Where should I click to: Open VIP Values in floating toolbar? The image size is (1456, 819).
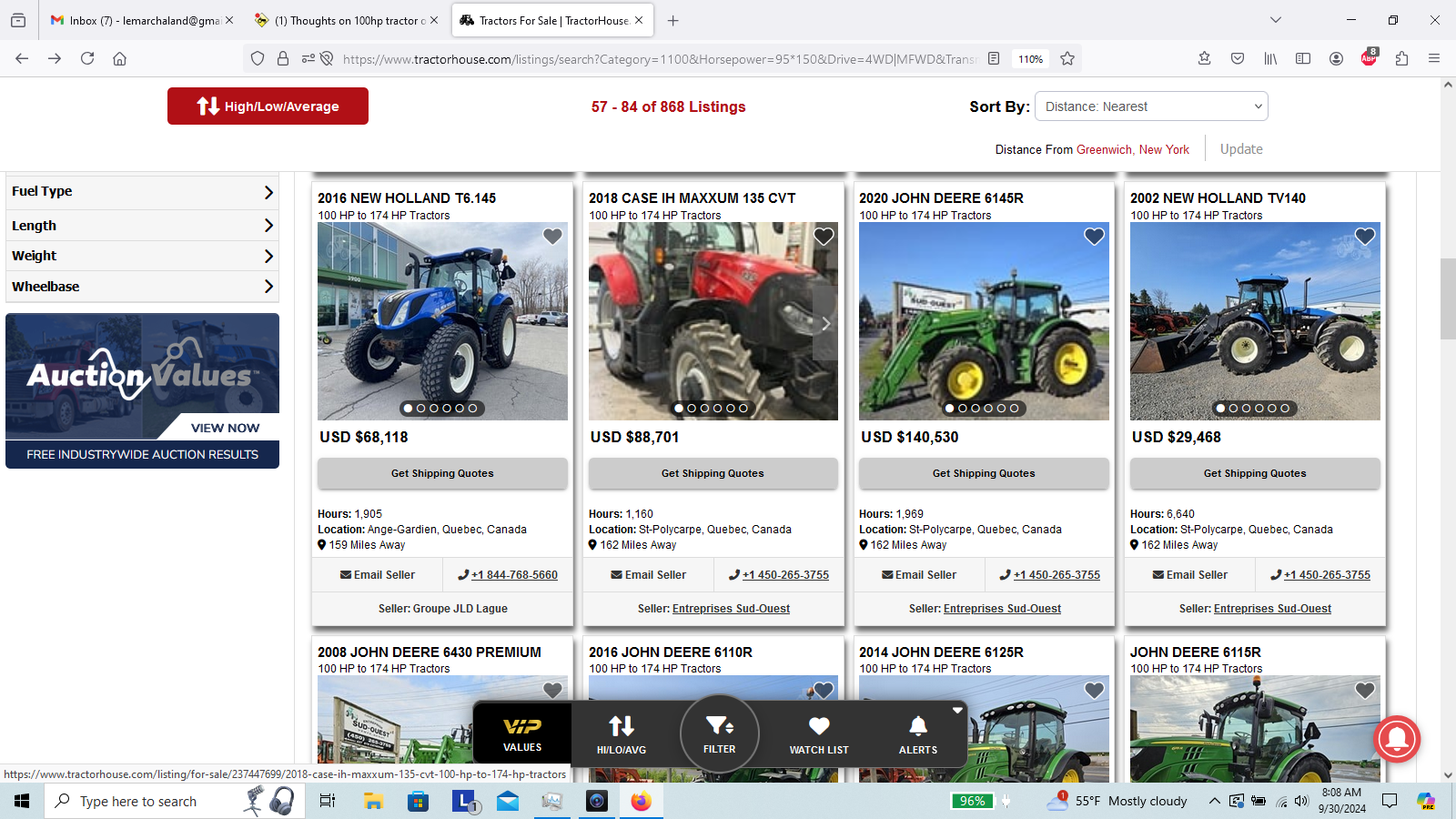(522, 733)
